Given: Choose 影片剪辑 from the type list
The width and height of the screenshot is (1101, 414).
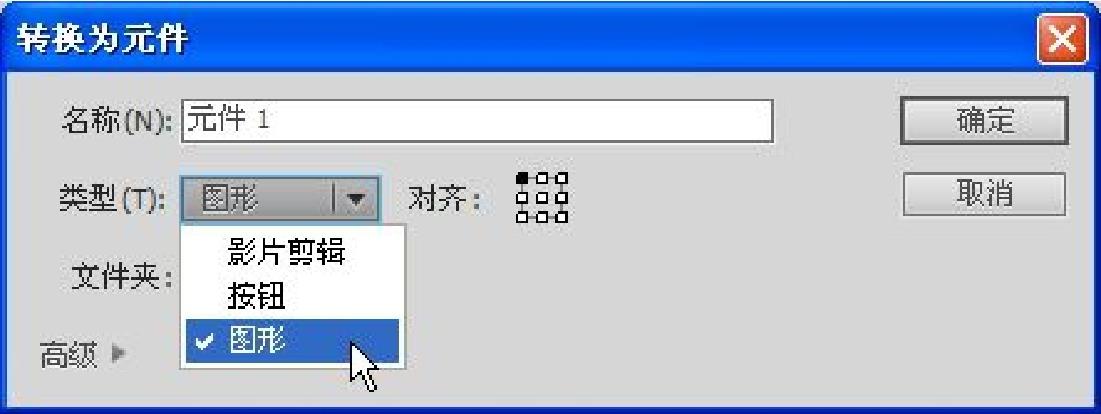Looking at the screenshot, I should [293, 252].
